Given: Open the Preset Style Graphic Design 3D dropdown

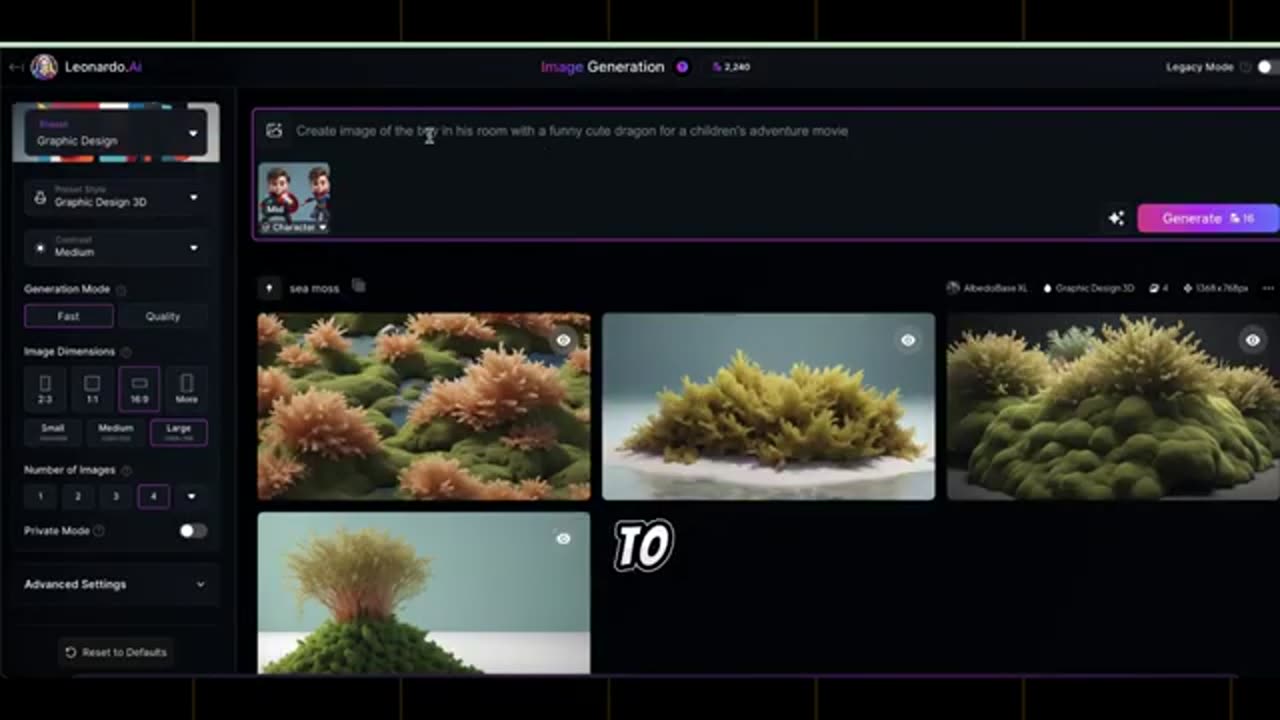Looking at the screenshot, I should (x=116, y=197).
